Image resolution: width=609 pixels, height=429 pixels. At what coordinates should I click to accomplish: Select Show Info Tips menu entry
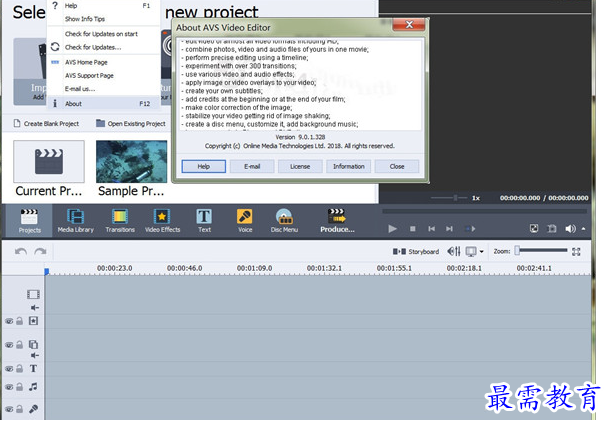point(103,19)
